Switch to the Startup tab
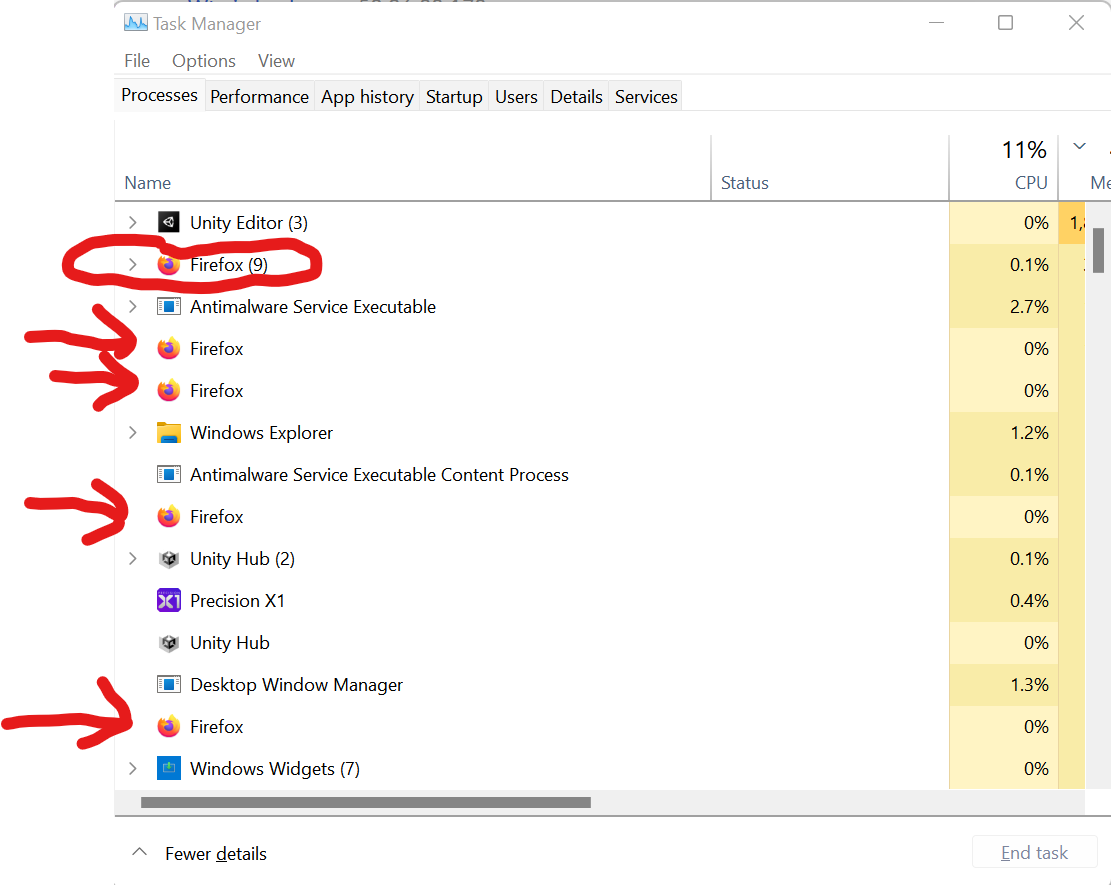 tap(454, 96)
